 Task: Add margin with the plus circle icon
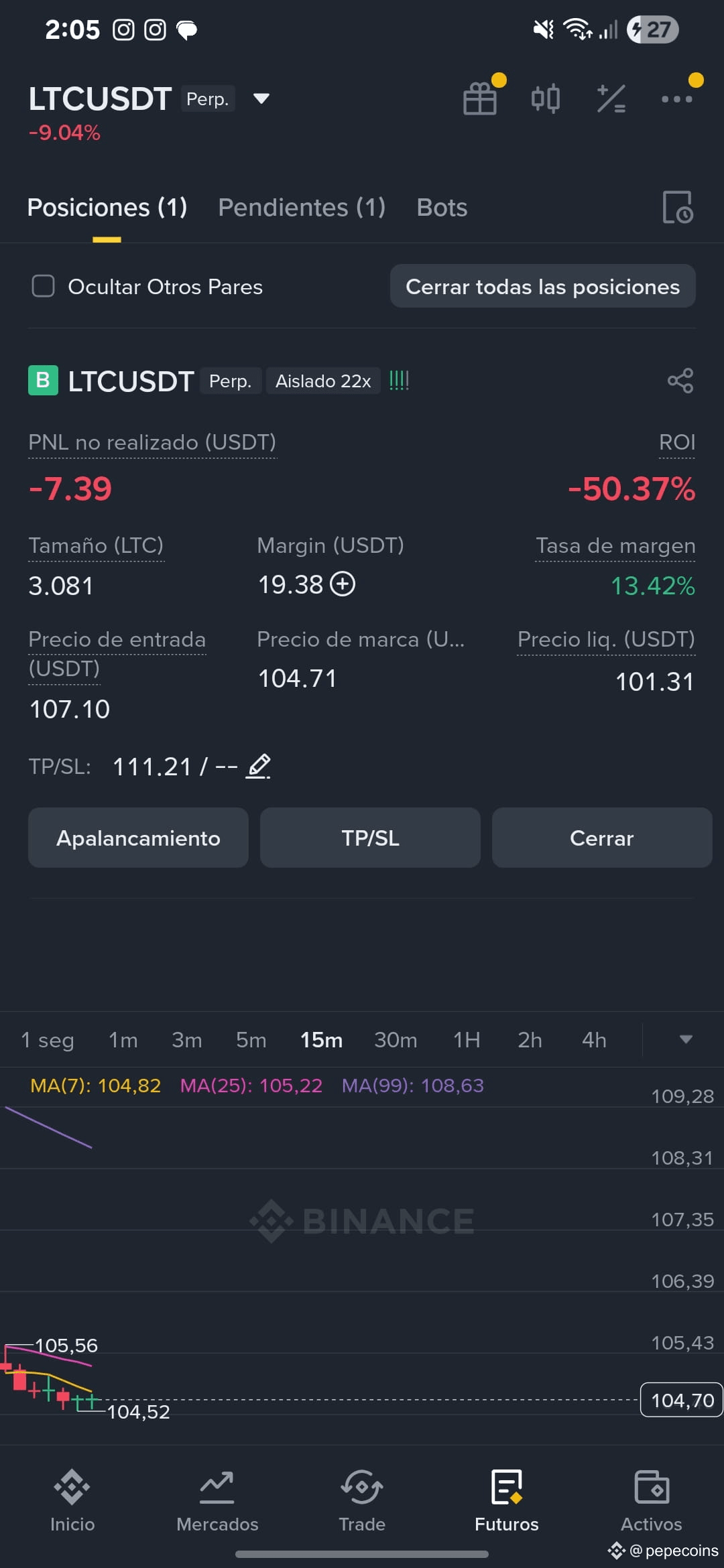(x=343, y=584)
